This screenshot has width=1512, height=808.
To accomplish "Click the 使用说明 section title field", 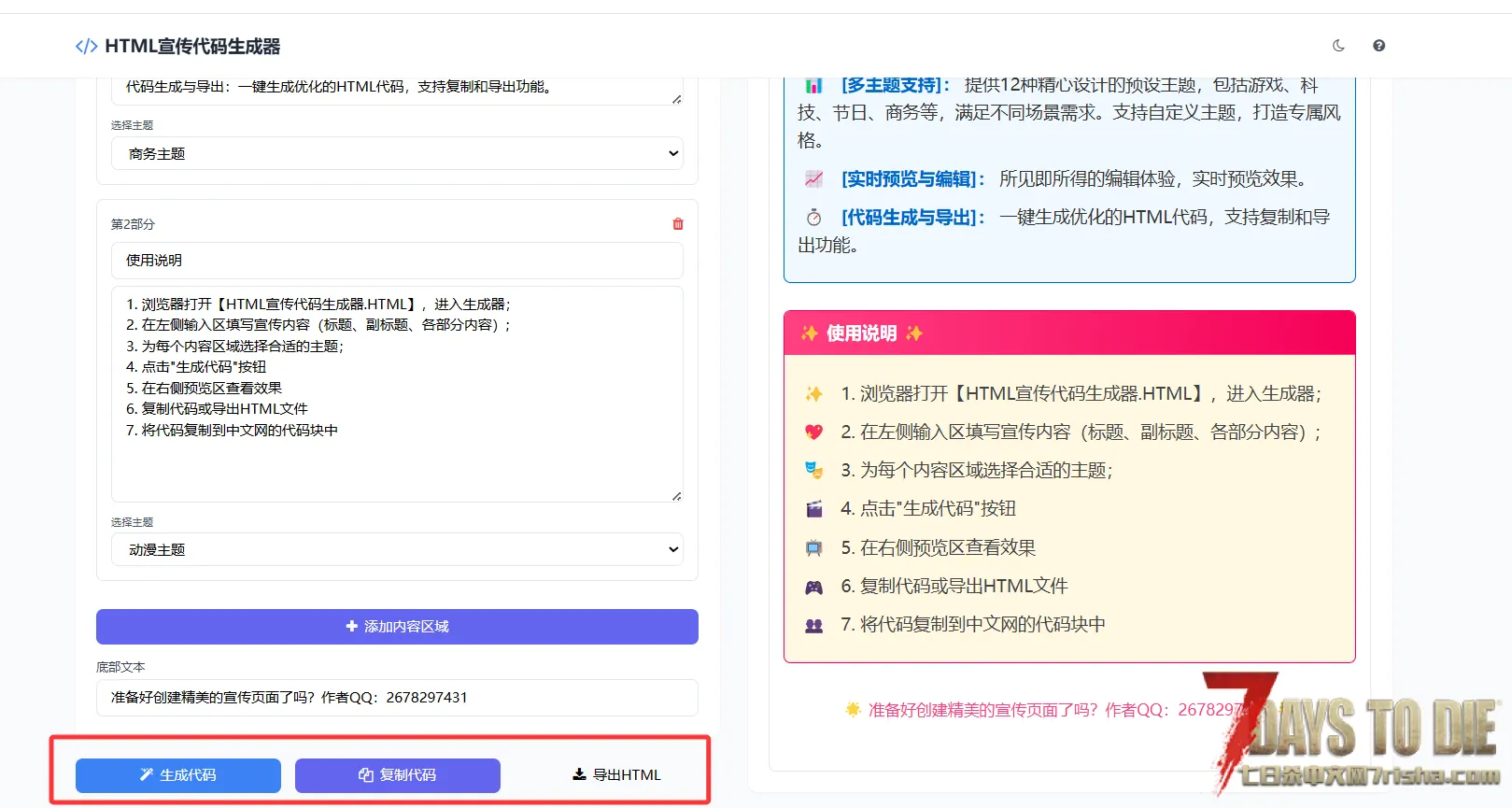I will click(x=397, y=261).
